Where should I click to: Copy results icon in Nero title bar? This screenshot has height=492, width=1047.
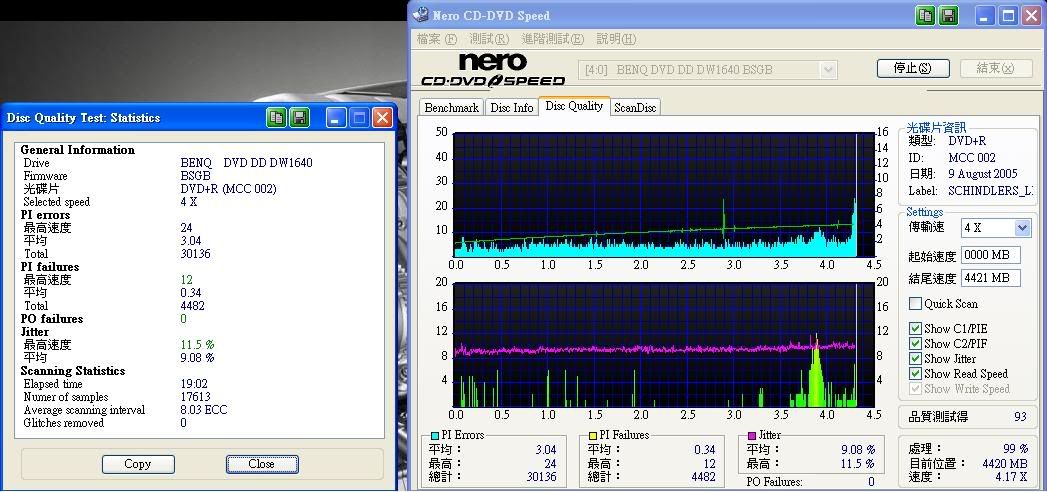[925, 16]
